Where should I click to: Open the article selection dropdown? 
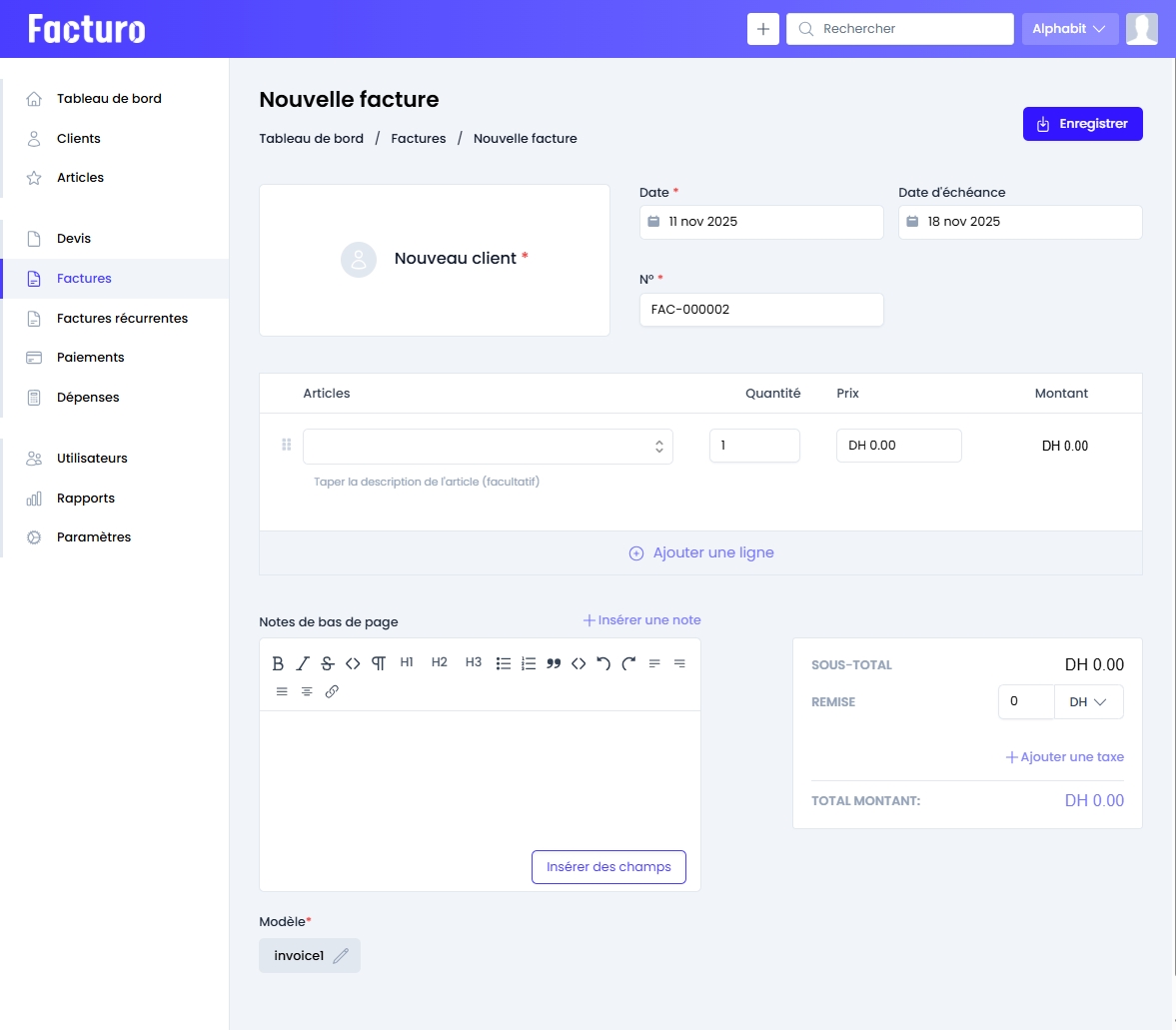coord(488,447)
